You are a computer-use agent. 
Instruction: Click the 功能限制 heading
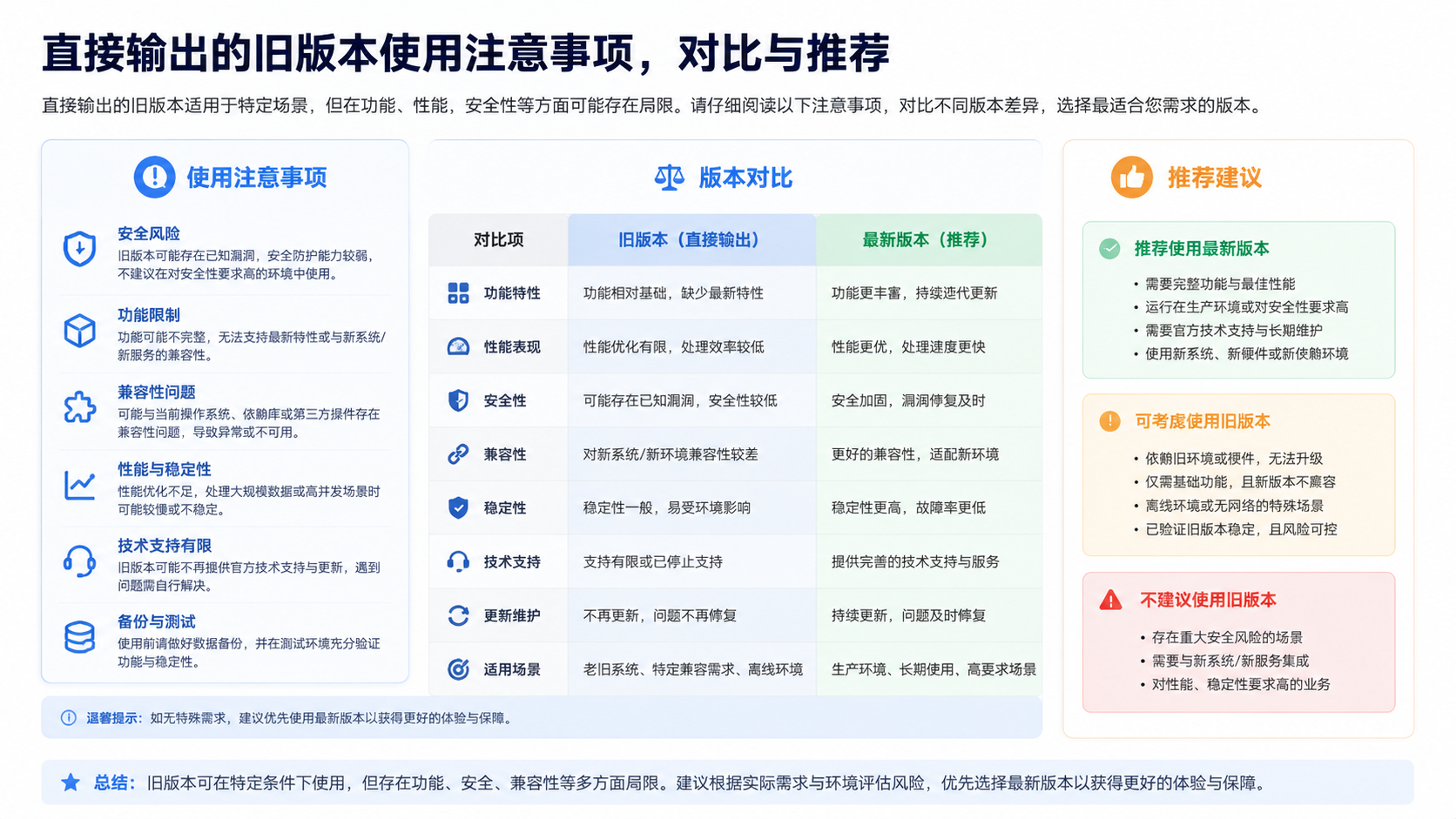click(149, 315)
